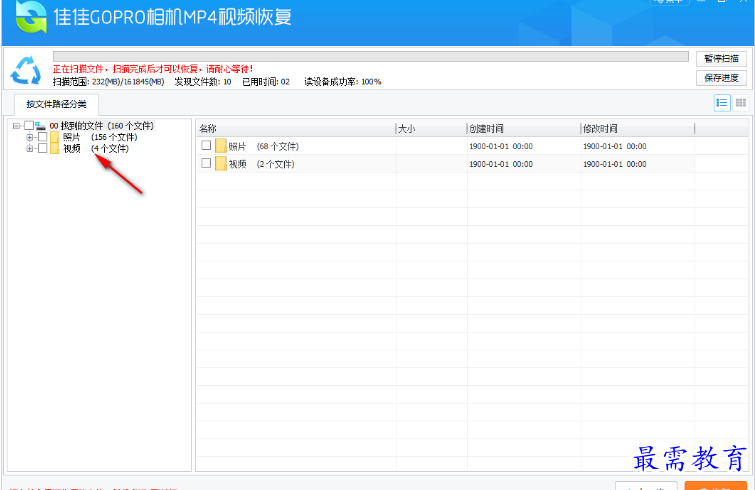Click the recycle arrows scan status icon
The height and width of the screenshot is (490, 755).
[25, 71]
